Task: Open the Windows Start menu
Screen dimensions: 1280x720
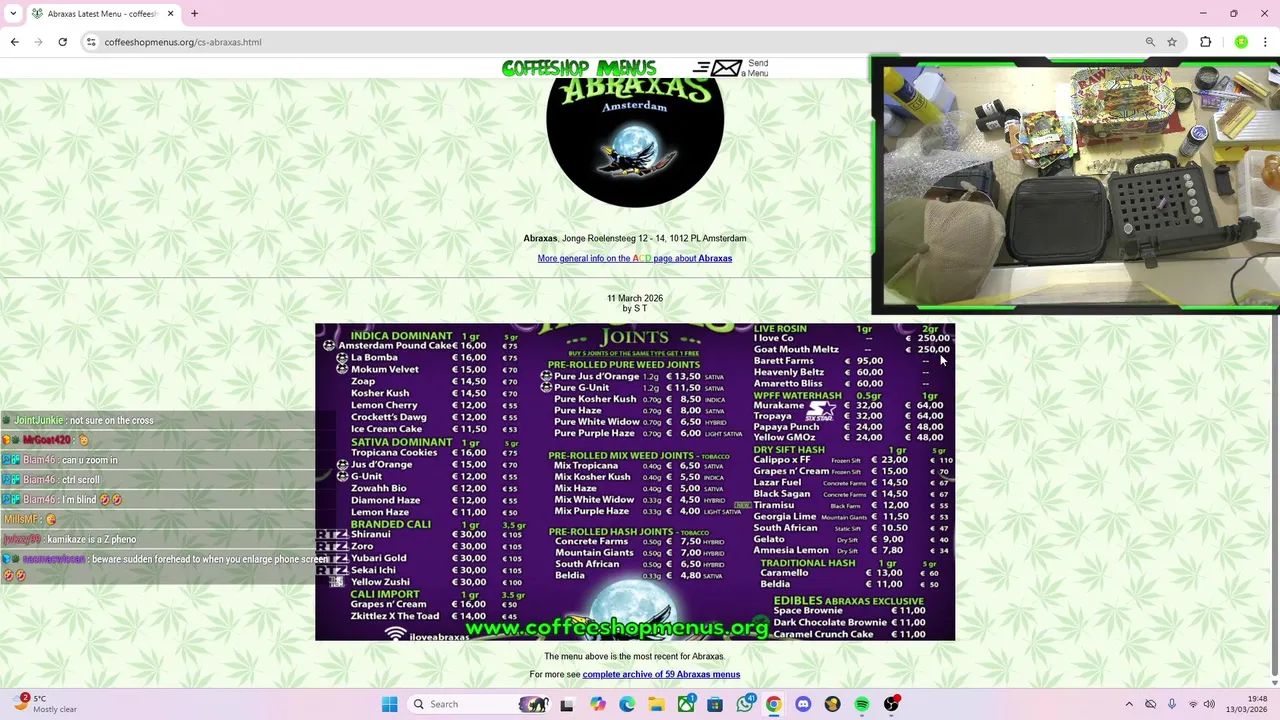Action: [x=389, y=704]
